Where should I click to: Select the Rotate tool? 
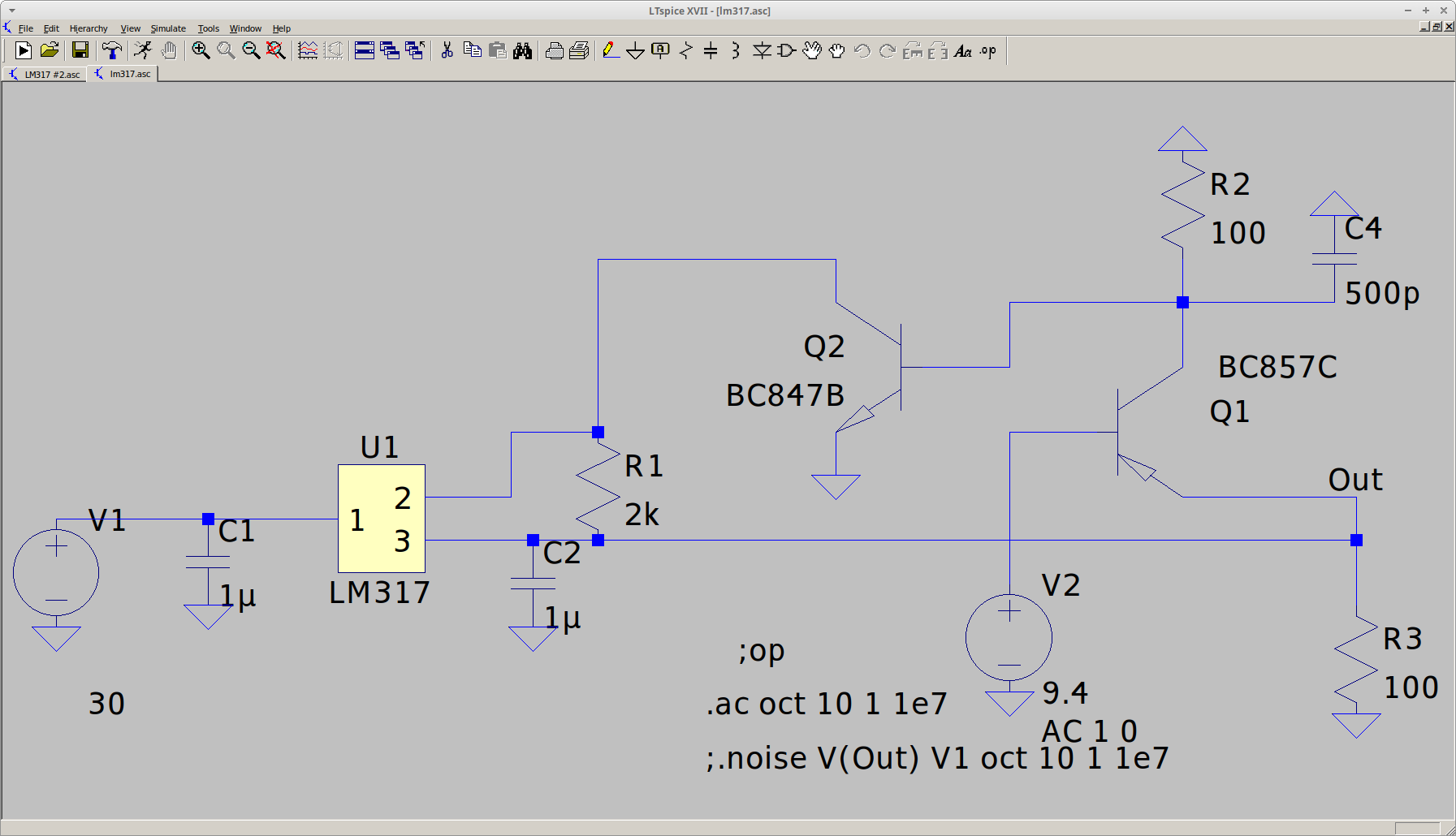(x=913, y=50)
